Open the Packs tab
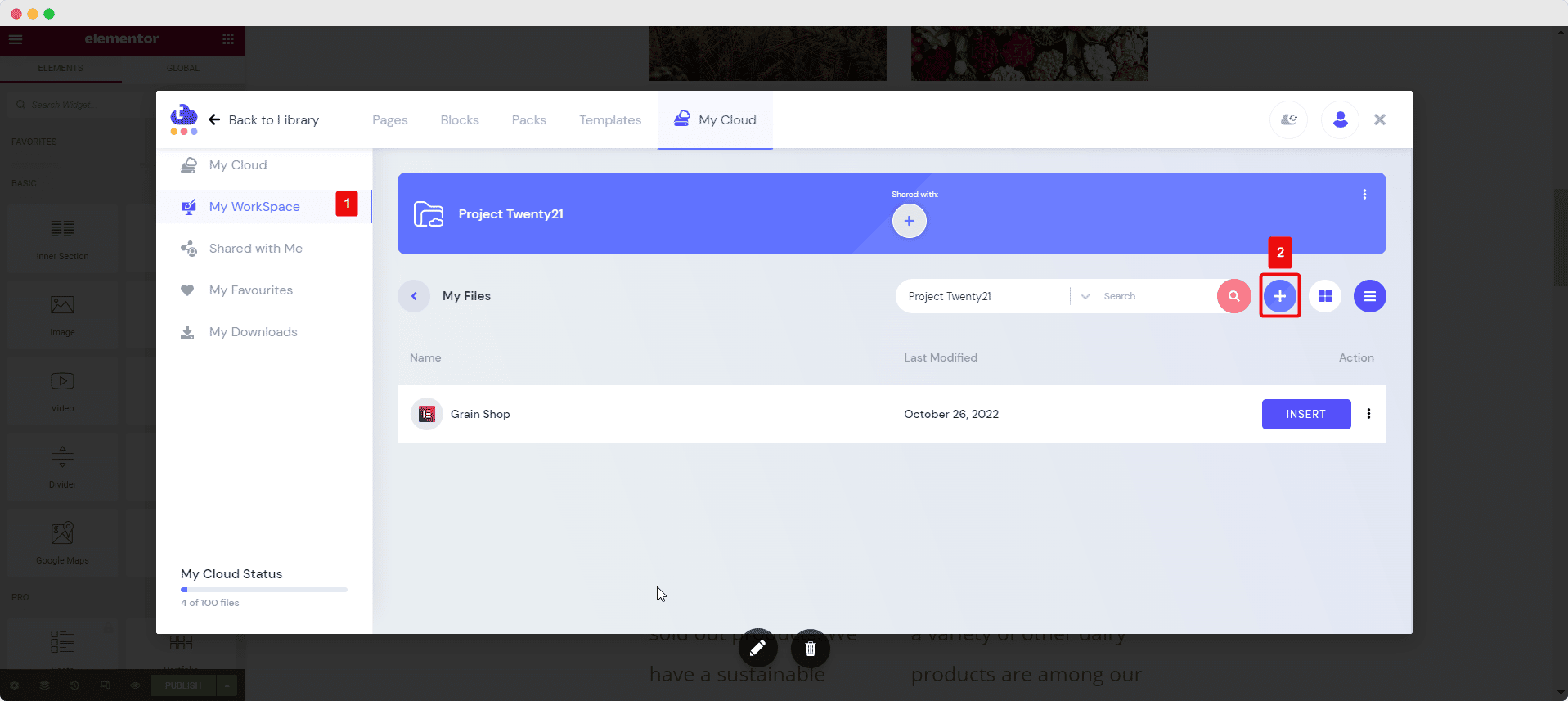Screen dimensions: 1568x701 click(x=529, y=119)
